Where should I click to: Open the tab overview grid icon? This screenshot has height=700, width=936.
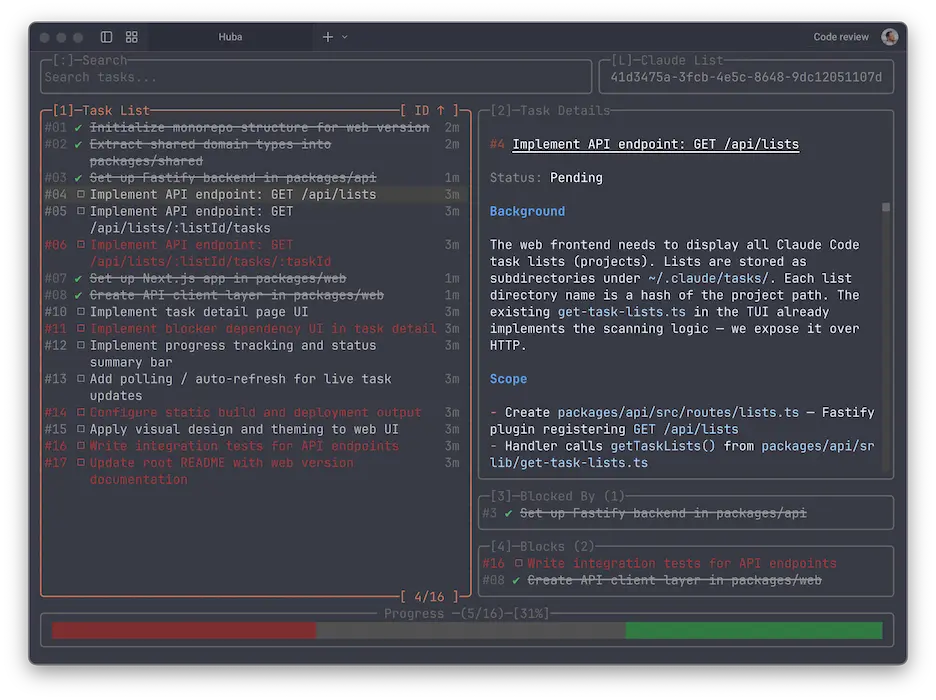(x=131, y=36)
